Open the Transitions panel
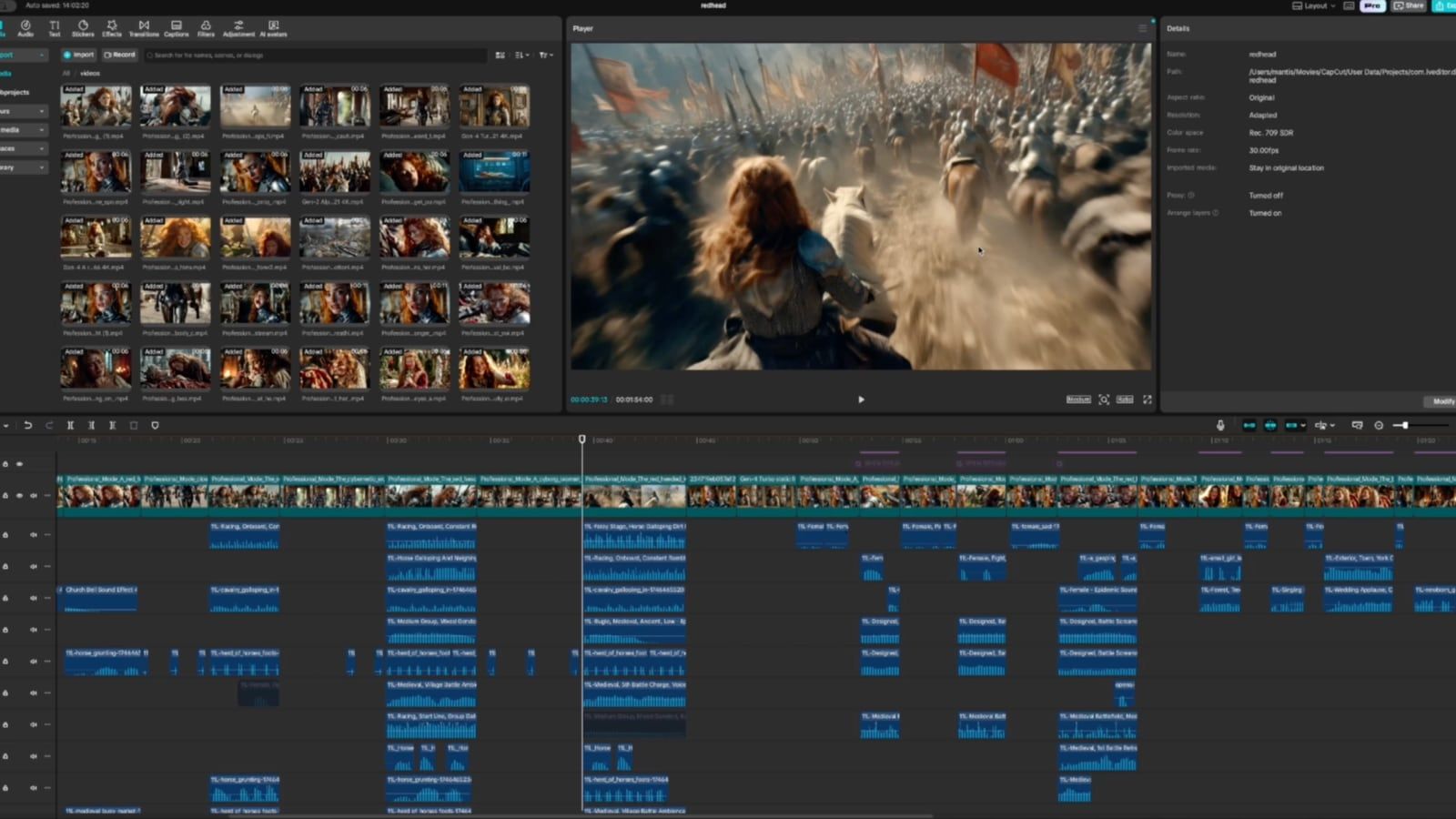This screenshot has height=819, width=1456. (144, 28)
